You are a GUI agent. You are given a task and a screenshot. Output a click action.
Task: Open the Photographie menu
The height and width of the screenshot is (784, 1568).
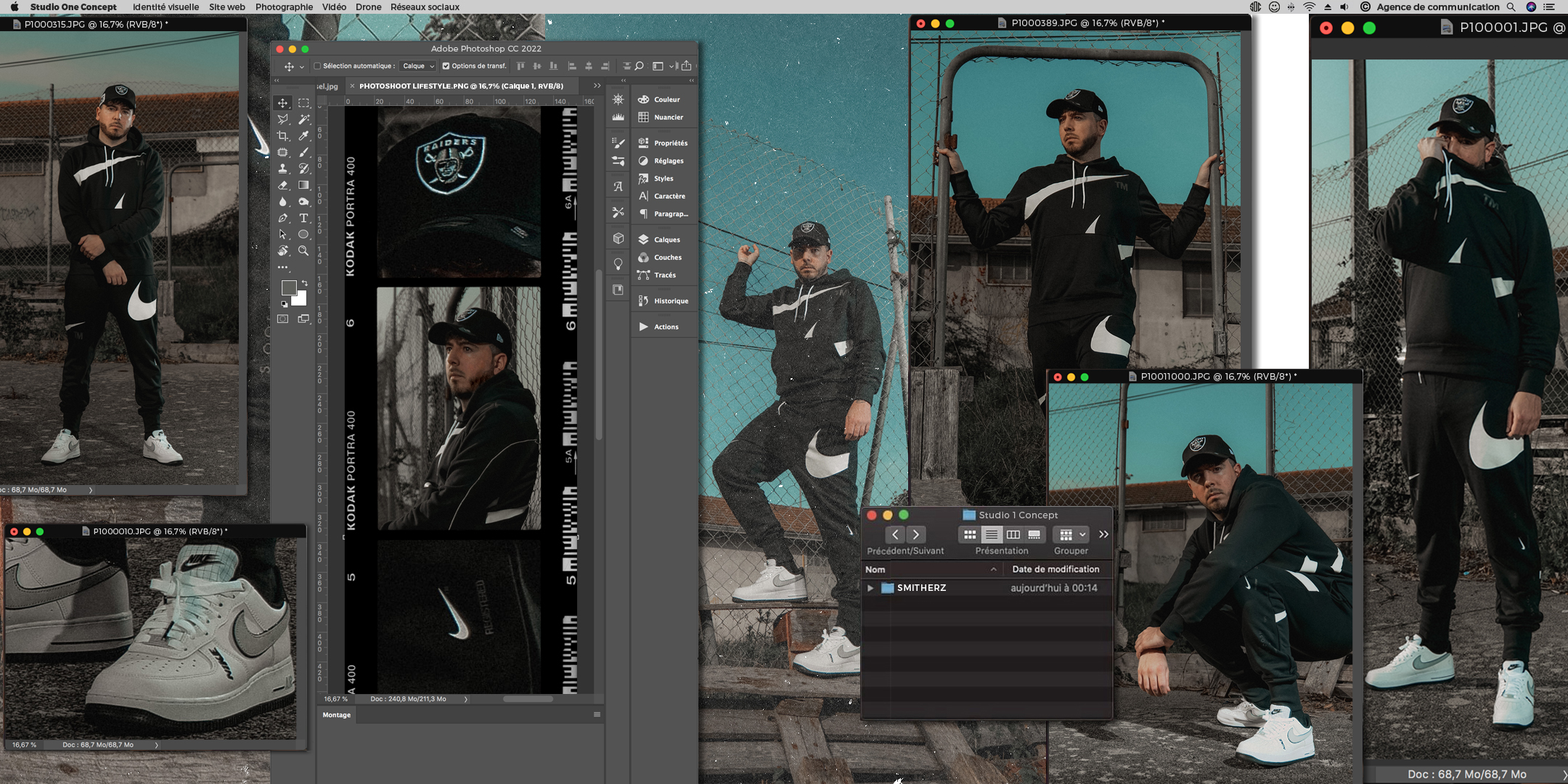click(x=284, y=7)
